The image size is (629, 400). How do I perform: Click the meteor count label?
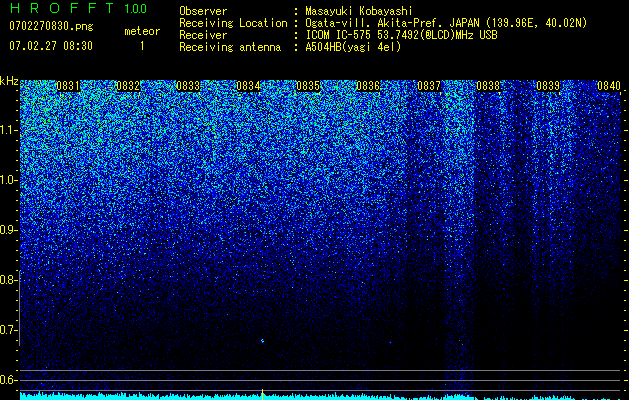[x=142, y=31]
